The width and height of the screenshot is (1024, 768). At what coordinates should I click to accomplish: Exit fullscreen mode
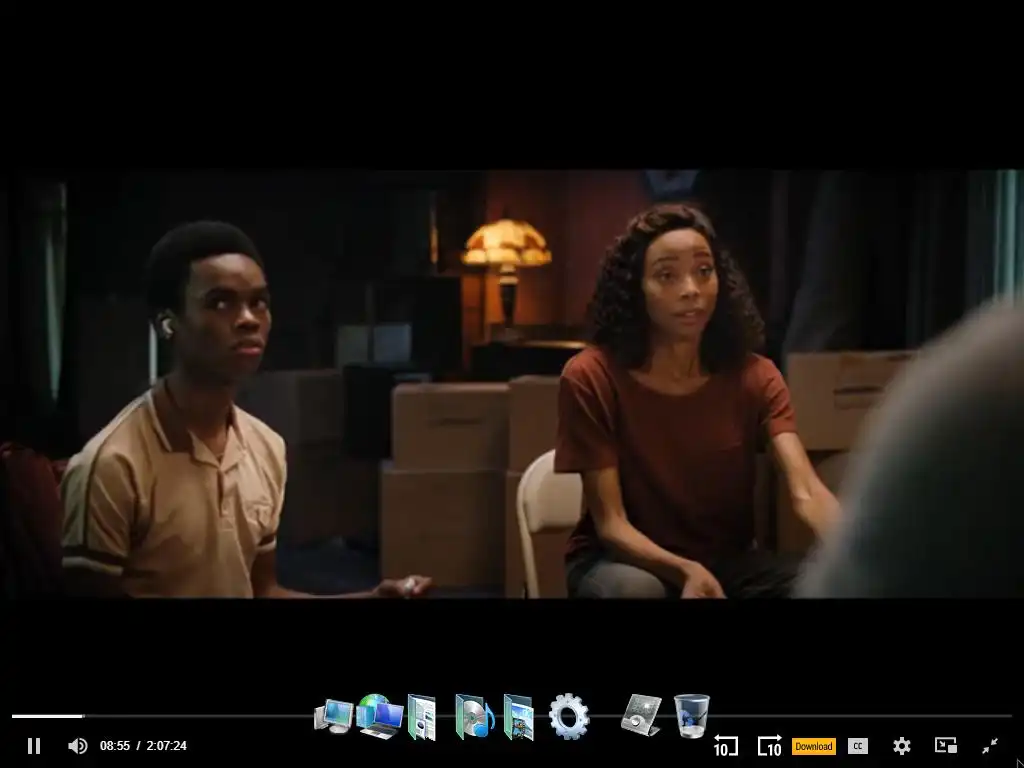990,746
